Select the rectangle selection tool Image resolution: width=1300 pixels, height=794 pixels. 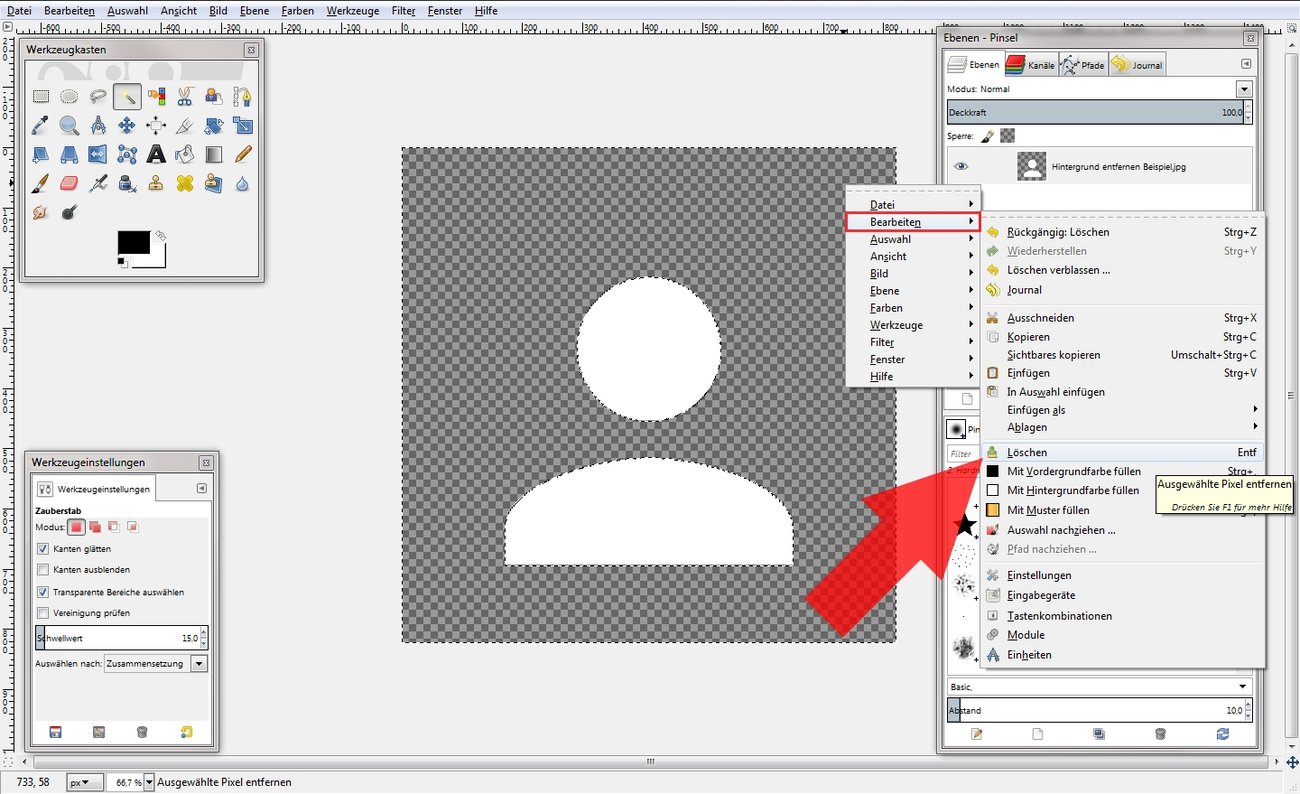click(x=40, y=96)
